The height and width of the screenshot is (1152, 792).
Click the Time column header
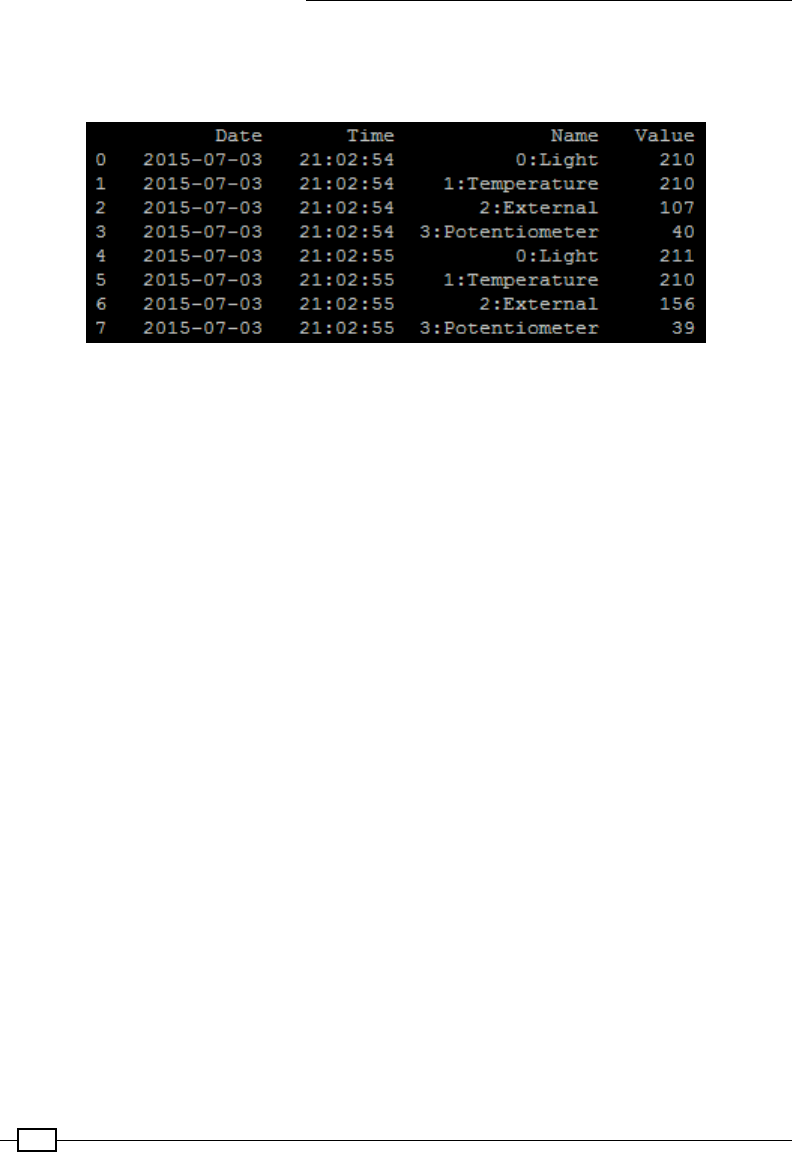[x=370, y=136]
